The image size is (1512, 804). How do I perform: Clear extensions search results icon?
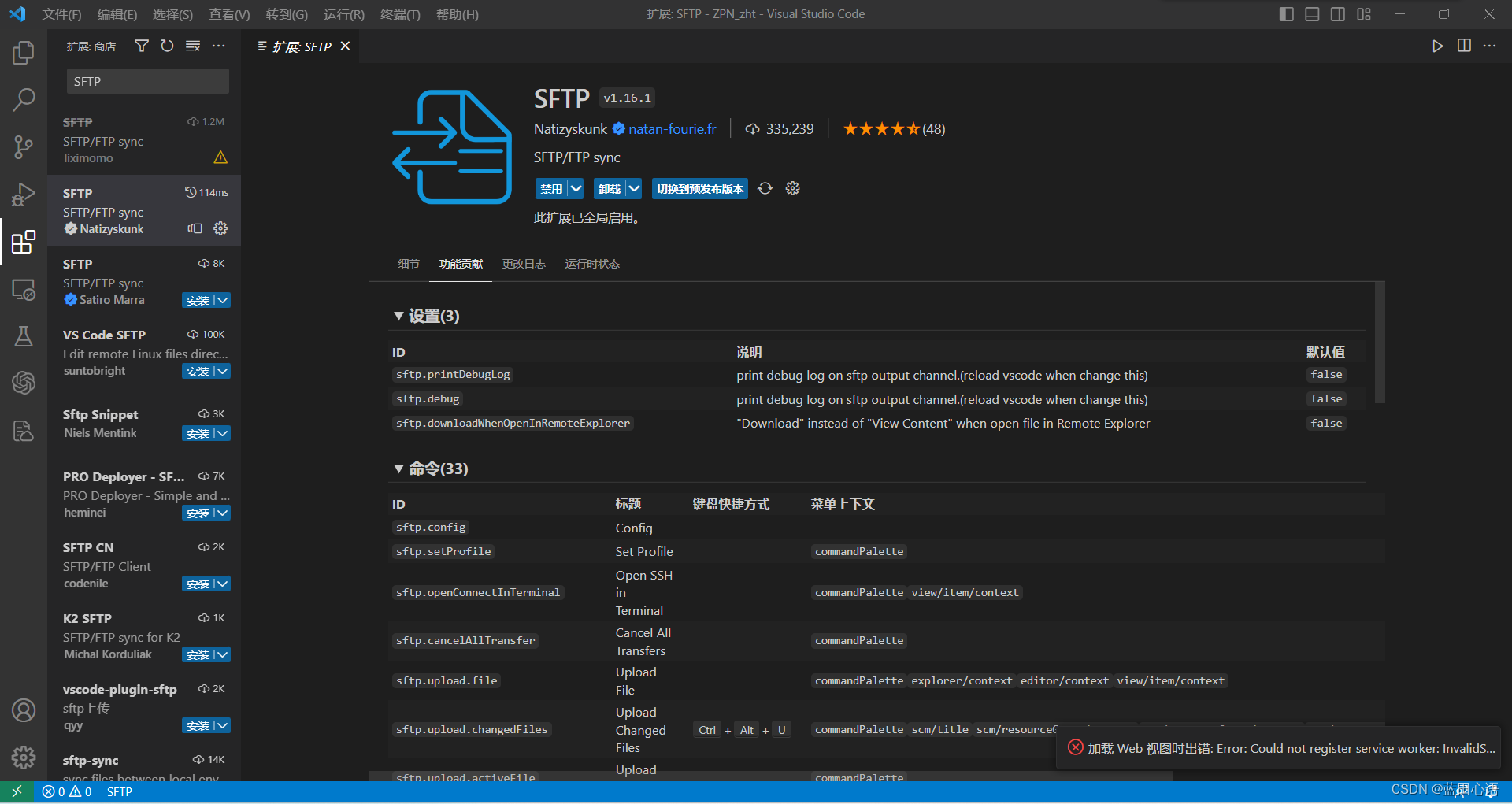(193, 46)
